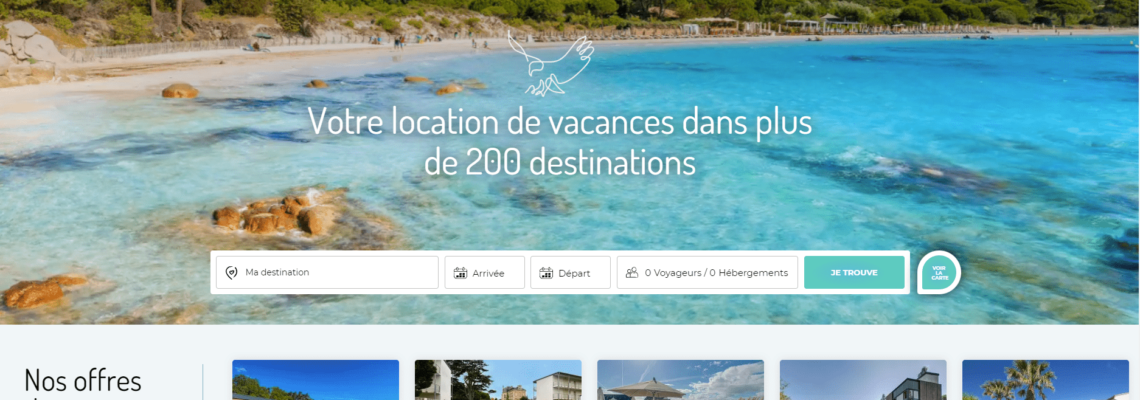Focus the Ma destination input field
1140x400 pixels.
[x=327, y=273]
